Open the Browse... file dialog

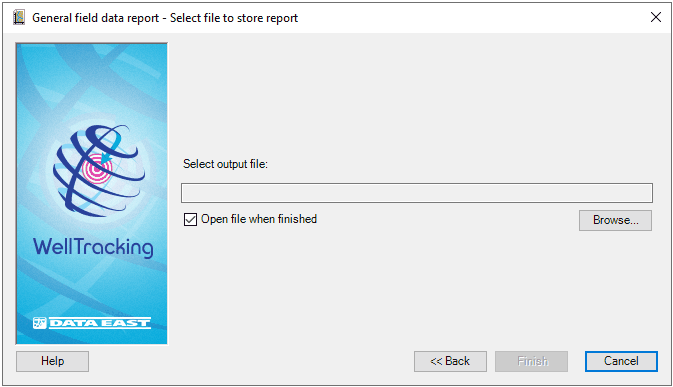coord(615,220)
